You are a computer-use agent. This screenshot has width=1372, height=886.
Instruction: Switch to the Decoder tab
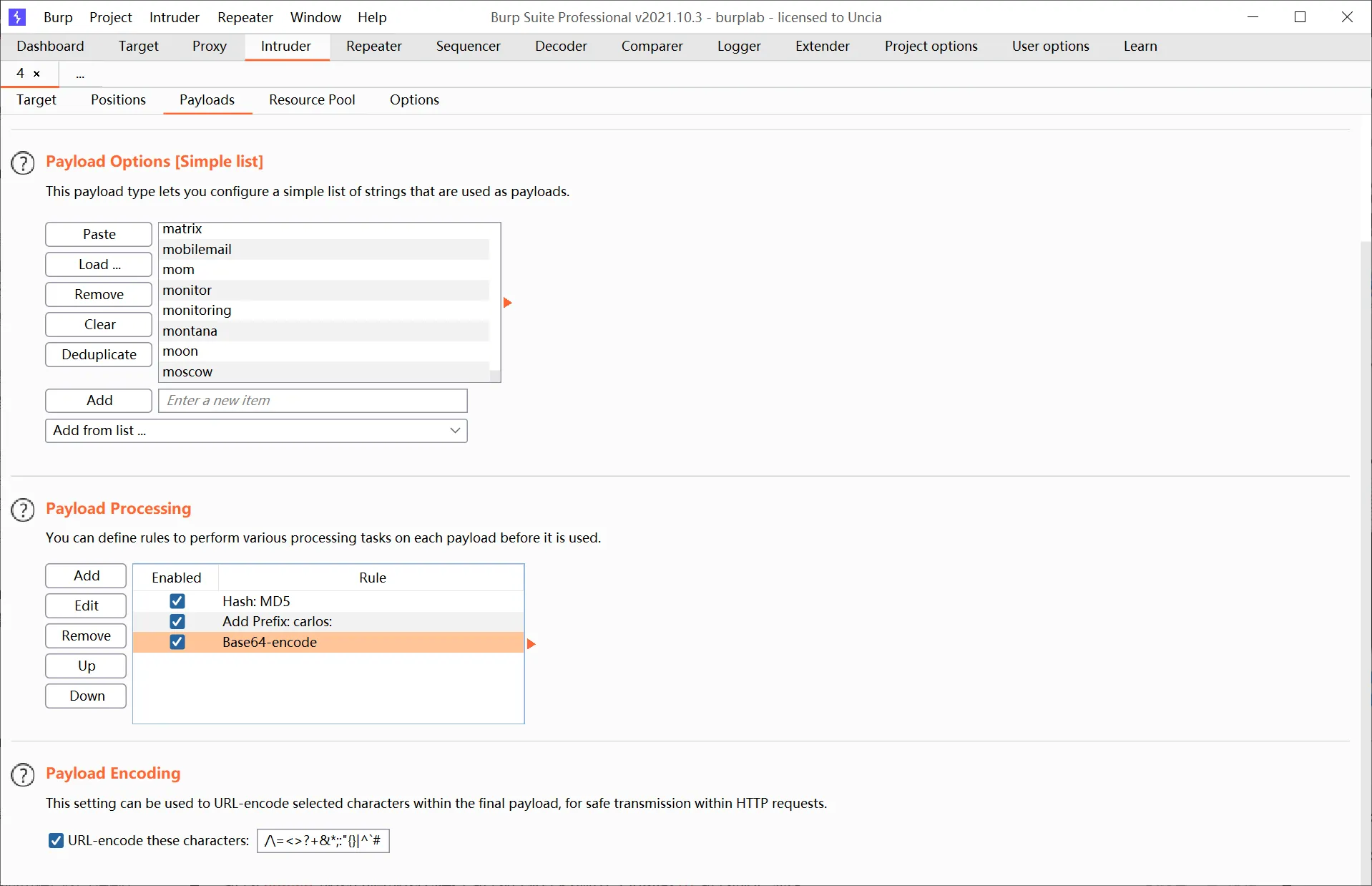tap(561, 46)
